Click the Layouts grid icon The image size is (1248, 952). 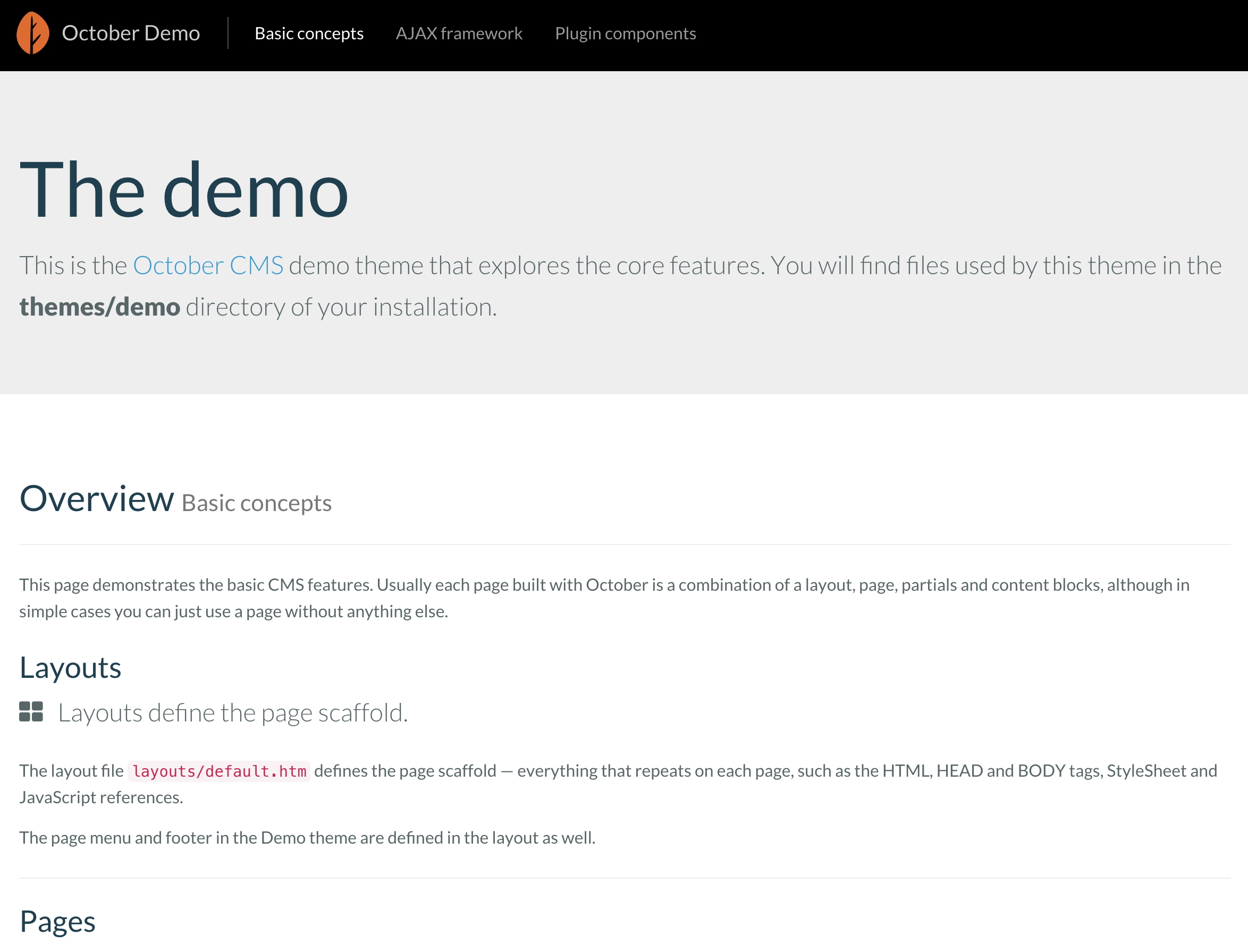click(x=31, y=712)
